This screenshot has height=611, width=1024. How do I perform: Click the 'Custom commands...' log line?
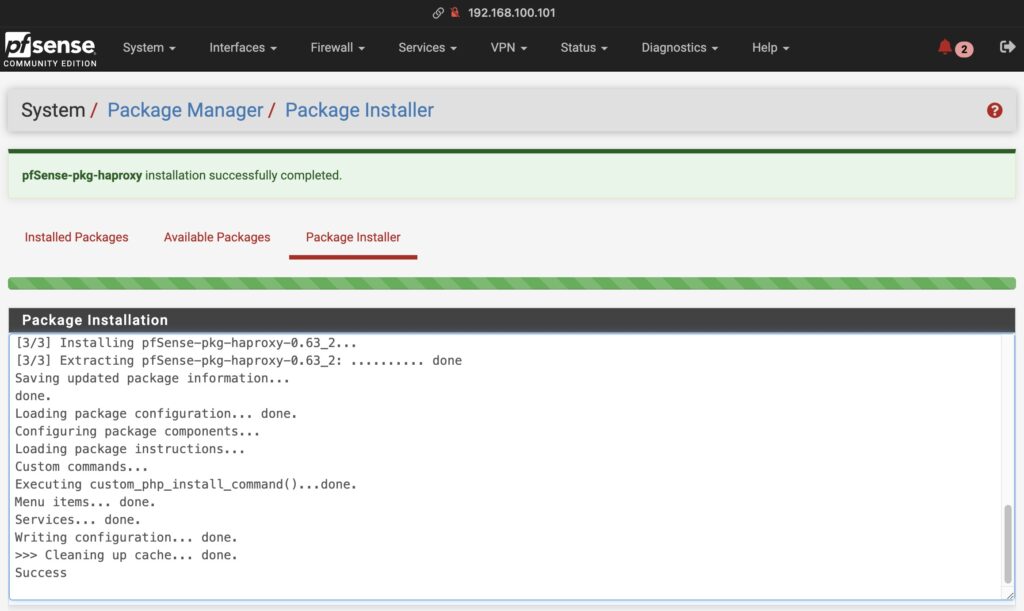coord(81,467)
